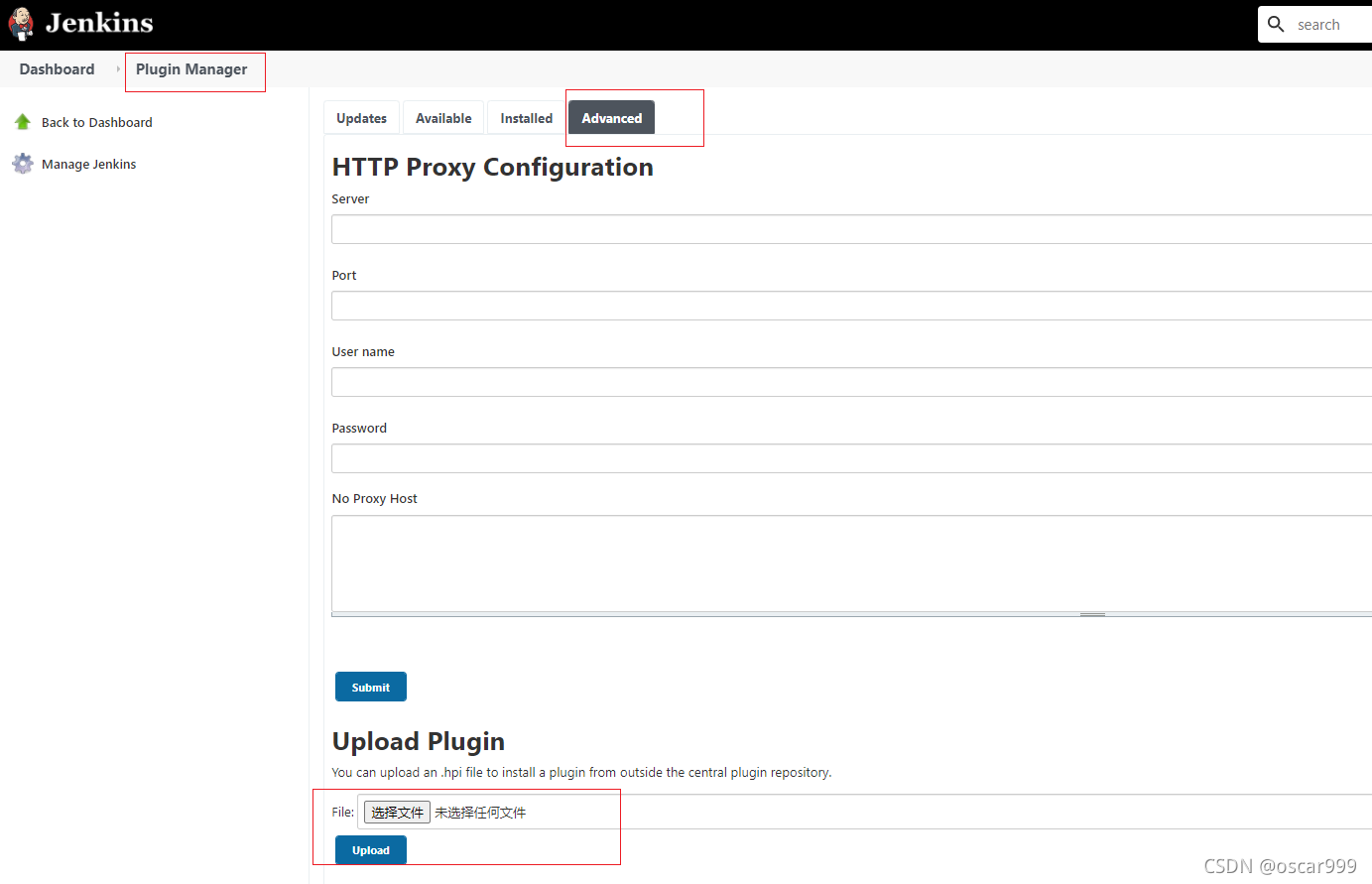Viewport: 1372px width, 884px height.
Task: Click the No Proxy Host text area
Action: (x=851, y=564)
